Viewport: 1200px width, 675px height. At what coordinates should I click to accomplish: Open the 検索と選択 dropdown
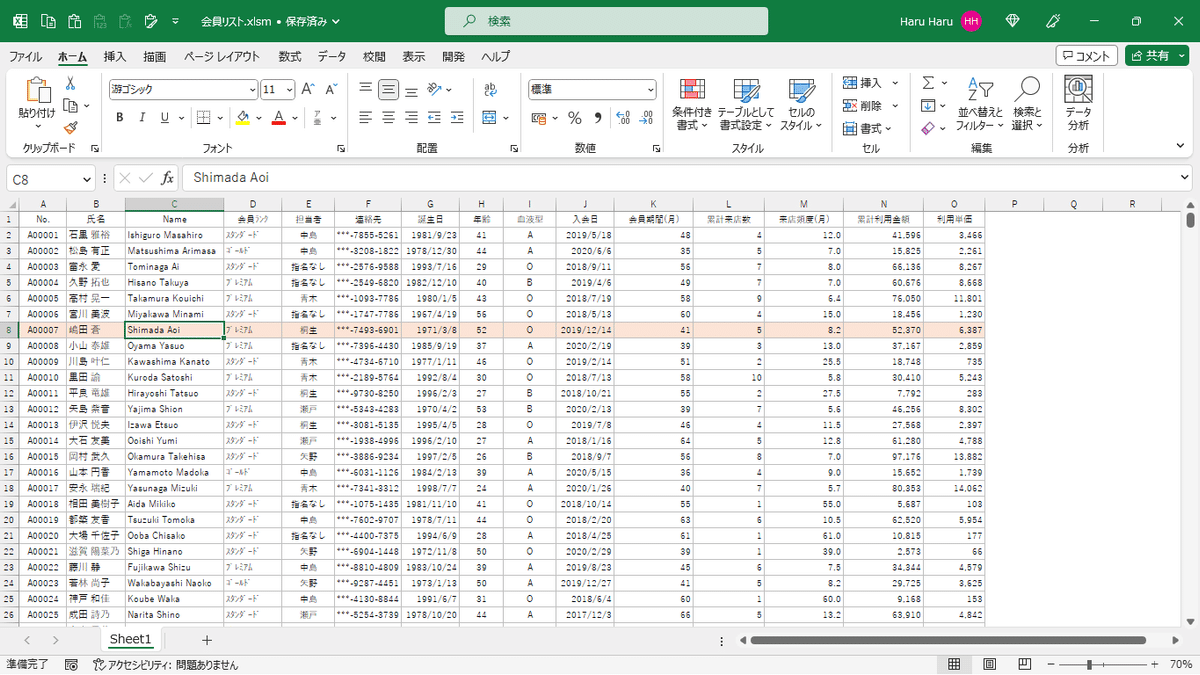pos(1027,104)
